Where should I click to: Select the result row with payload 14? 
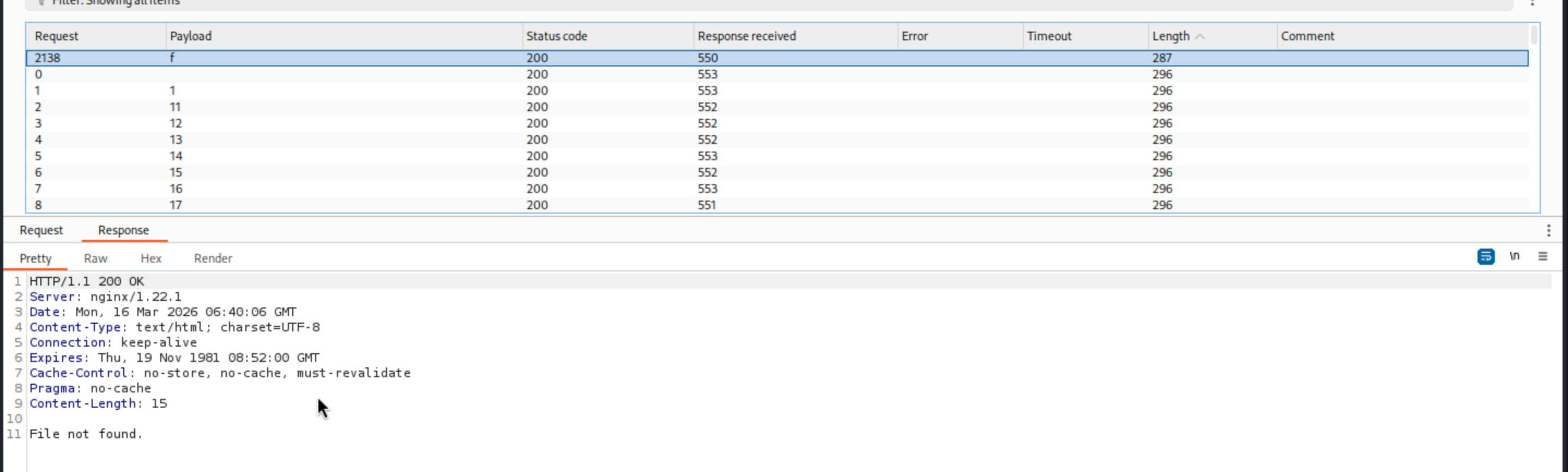point(365,156)
